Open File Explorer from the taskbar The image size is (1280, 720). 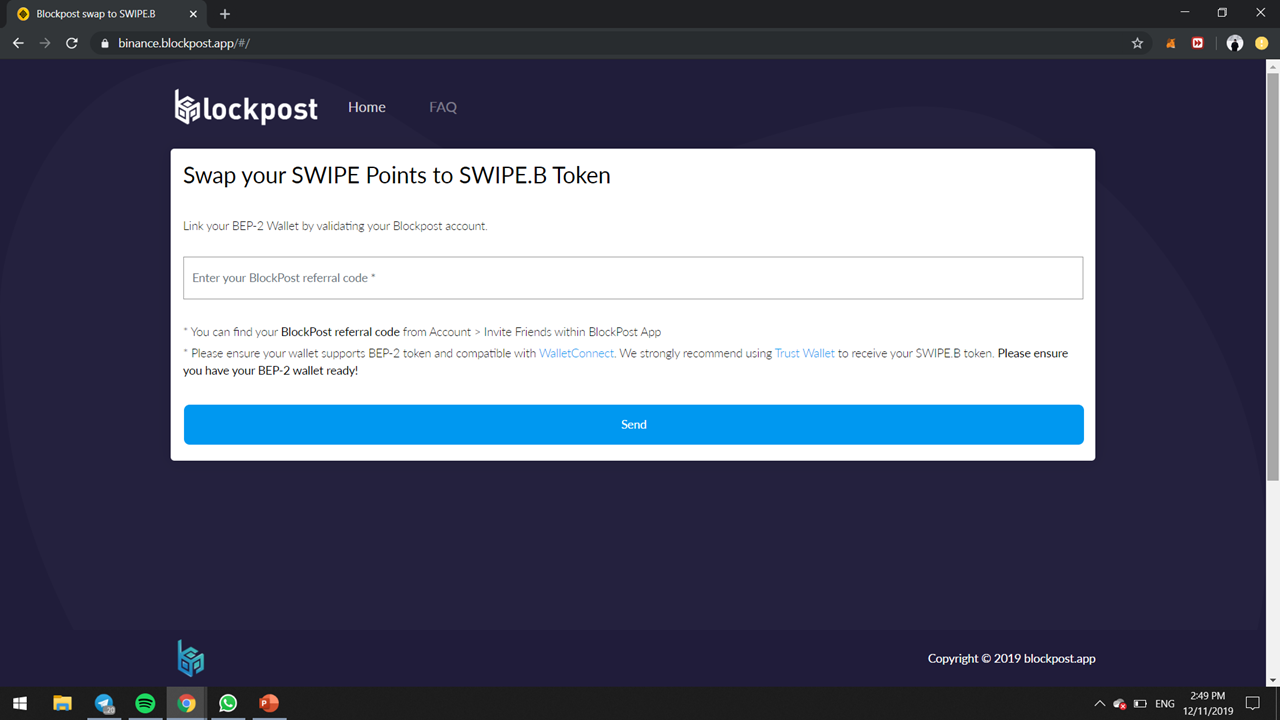62,704
